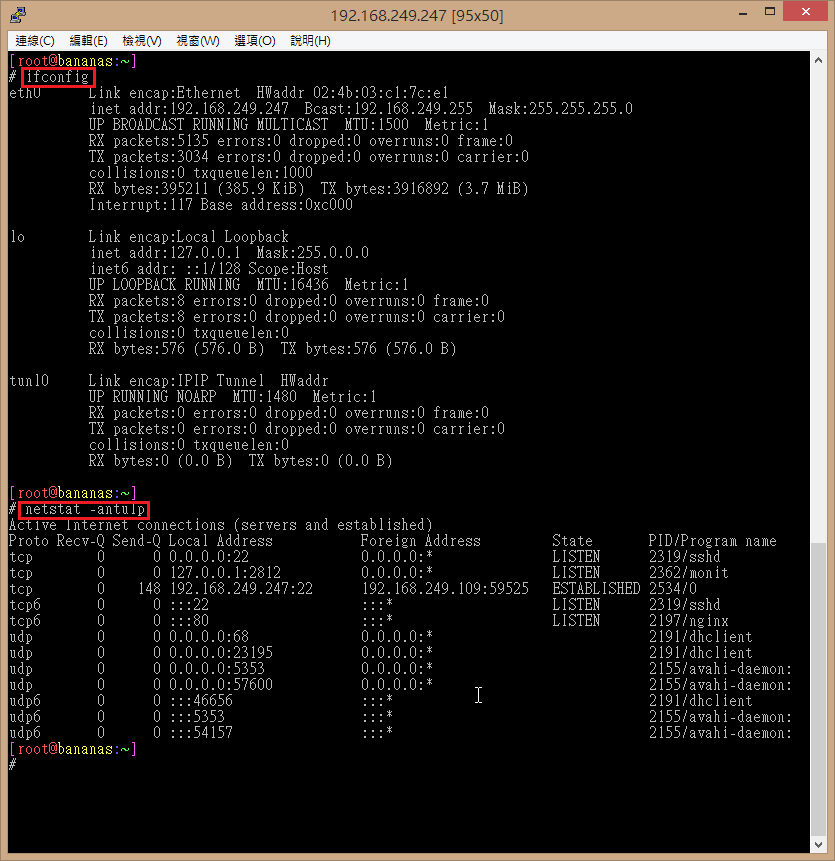The image size is (835, 861).
Task: Click inet addr:192.168.249.247 text
Action: point(189,109)
